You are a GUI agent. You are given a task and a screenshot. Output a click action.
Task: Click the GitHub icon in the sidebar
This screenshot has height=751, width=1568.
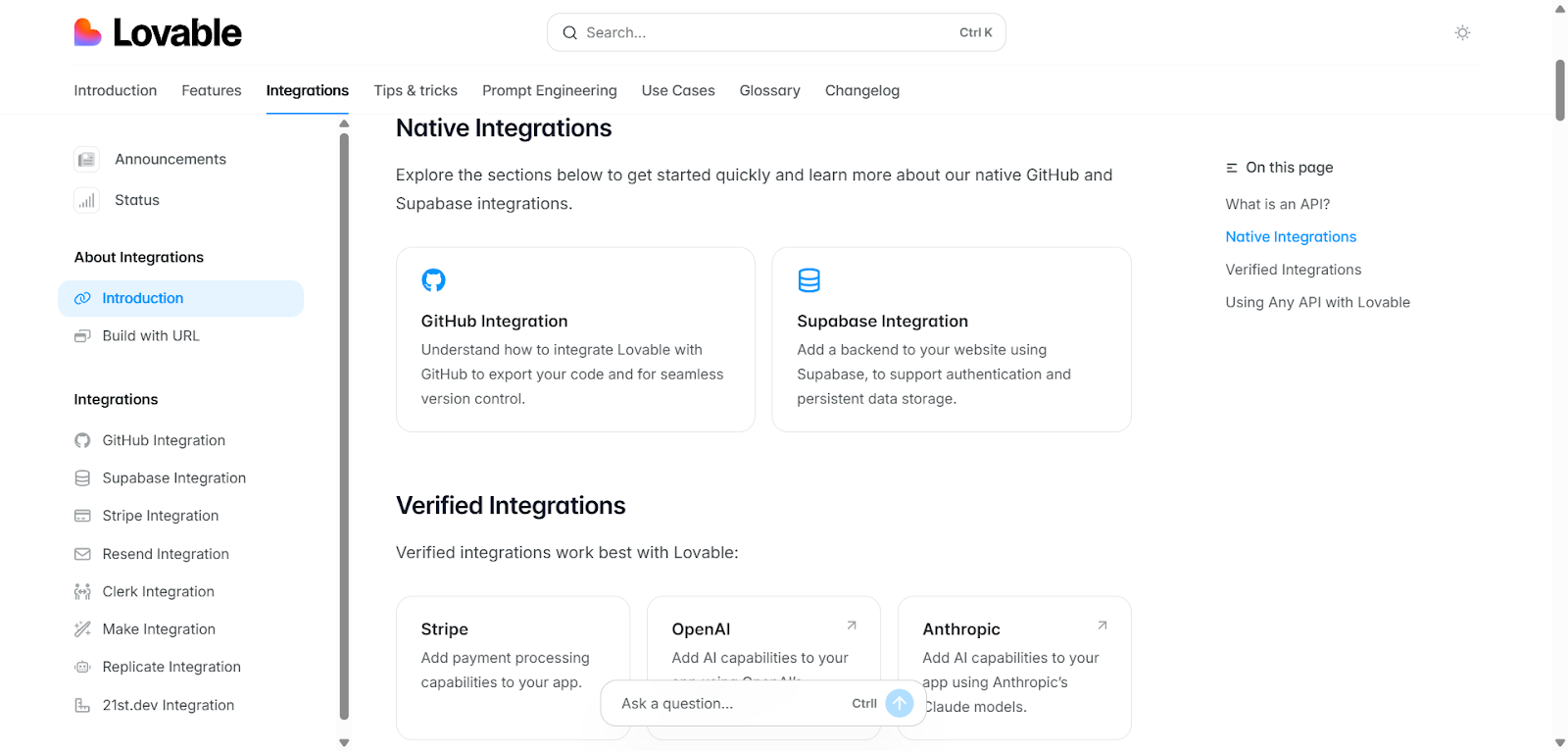[82, 440]
